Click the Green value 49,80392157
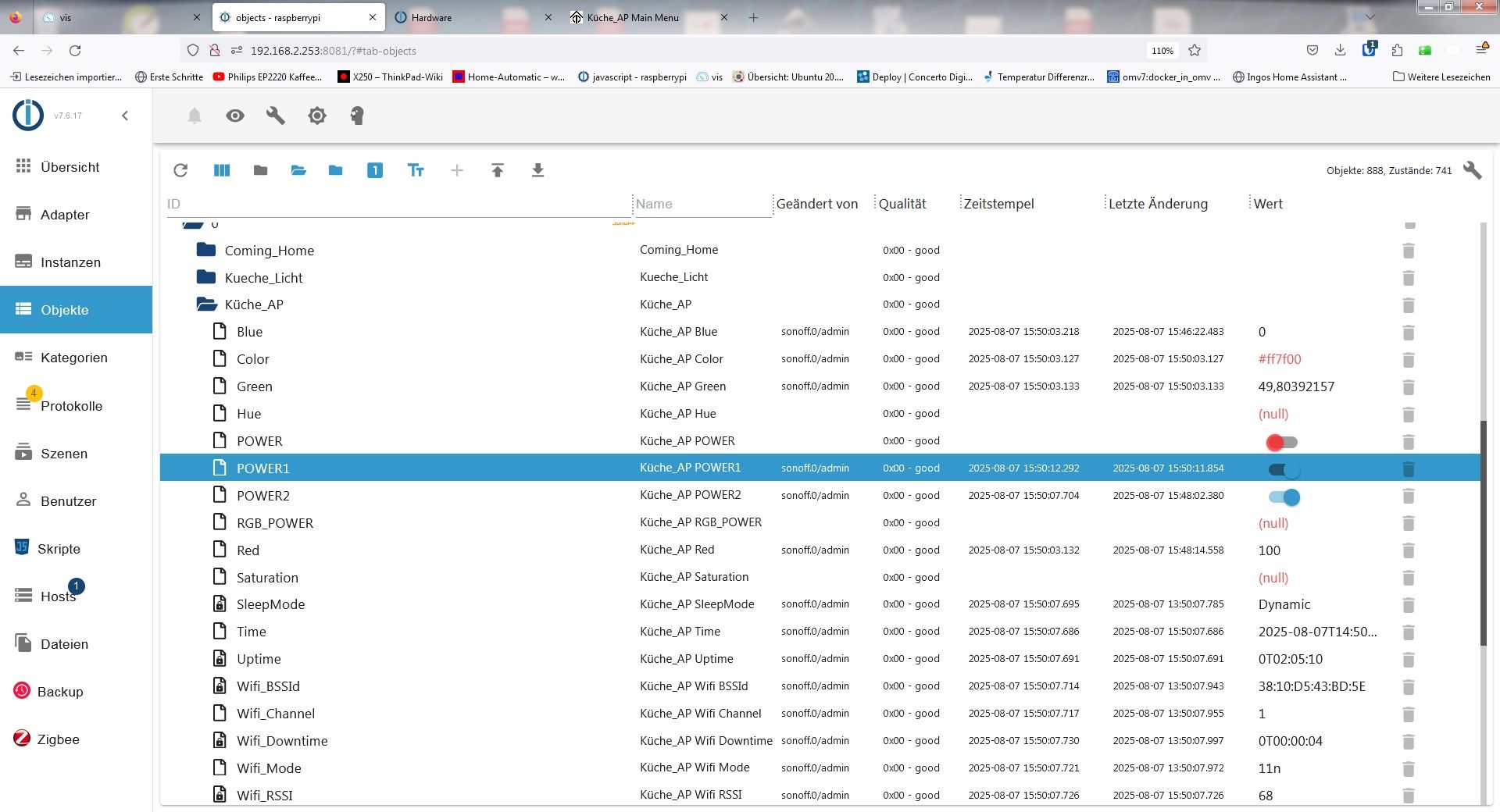Viewport: 1500px width, 812px height. tap(1296, 386)
